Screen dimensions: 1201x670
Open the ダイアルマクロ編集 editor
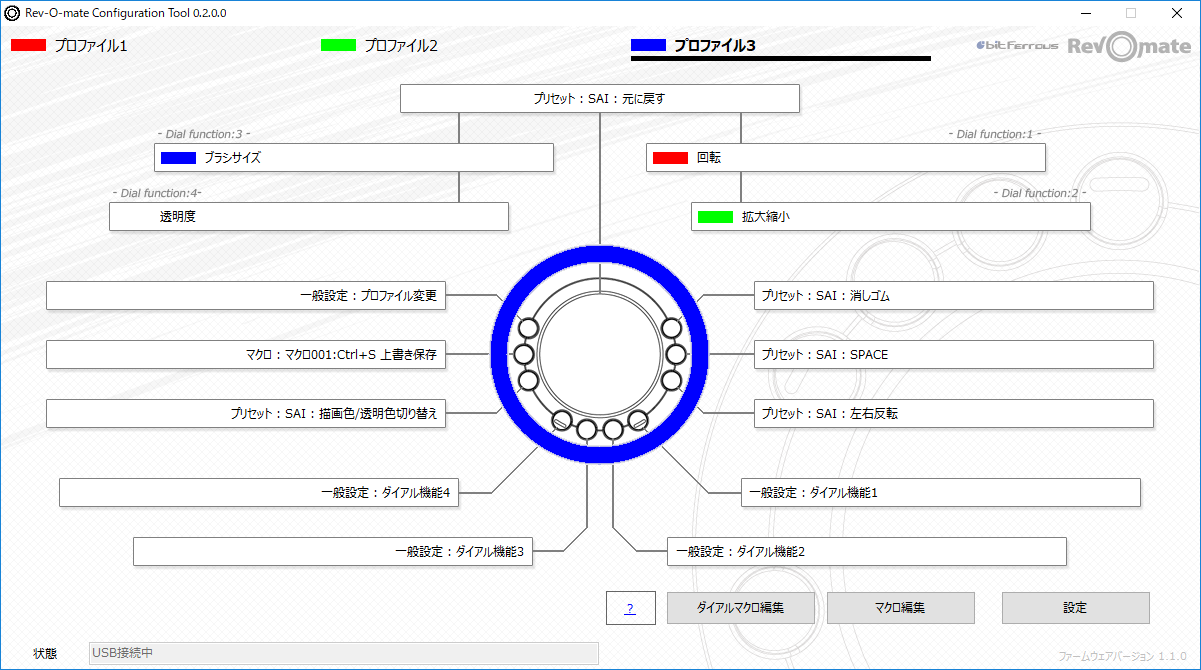click(x=740, y=607)
